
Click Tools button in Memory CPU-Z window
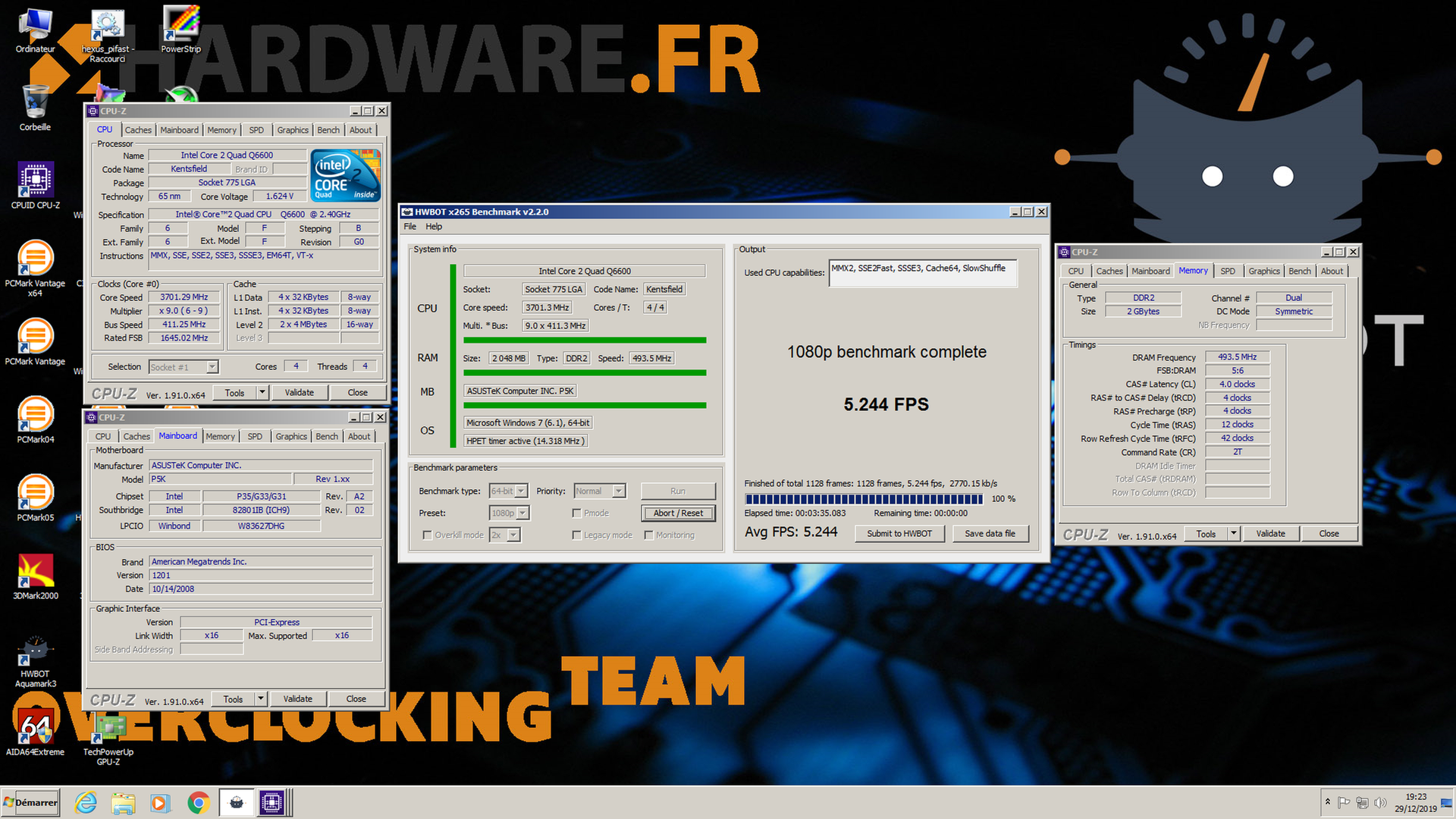point(1206,534)
